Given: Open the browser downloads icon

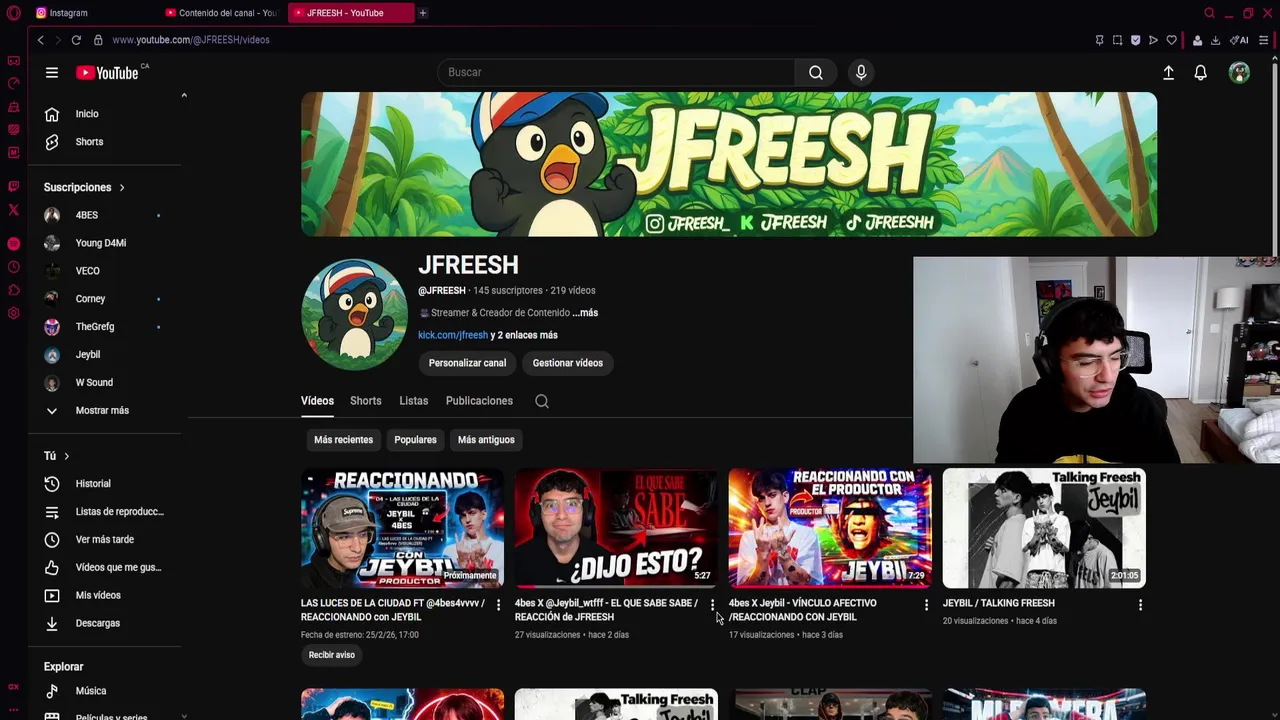Looking at the screenshot, I should pos(1215,40).
